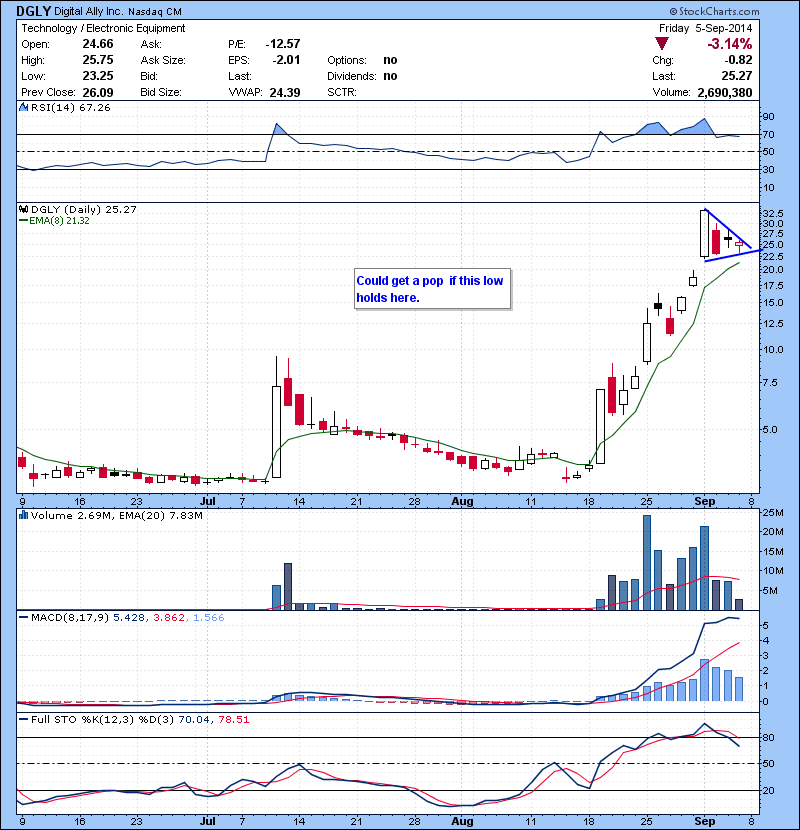The image size is (800, 830).
Task: Click the 'RSI(14) 67.26' indicator label
Action: pyautogui.click(x=71, y=107)
